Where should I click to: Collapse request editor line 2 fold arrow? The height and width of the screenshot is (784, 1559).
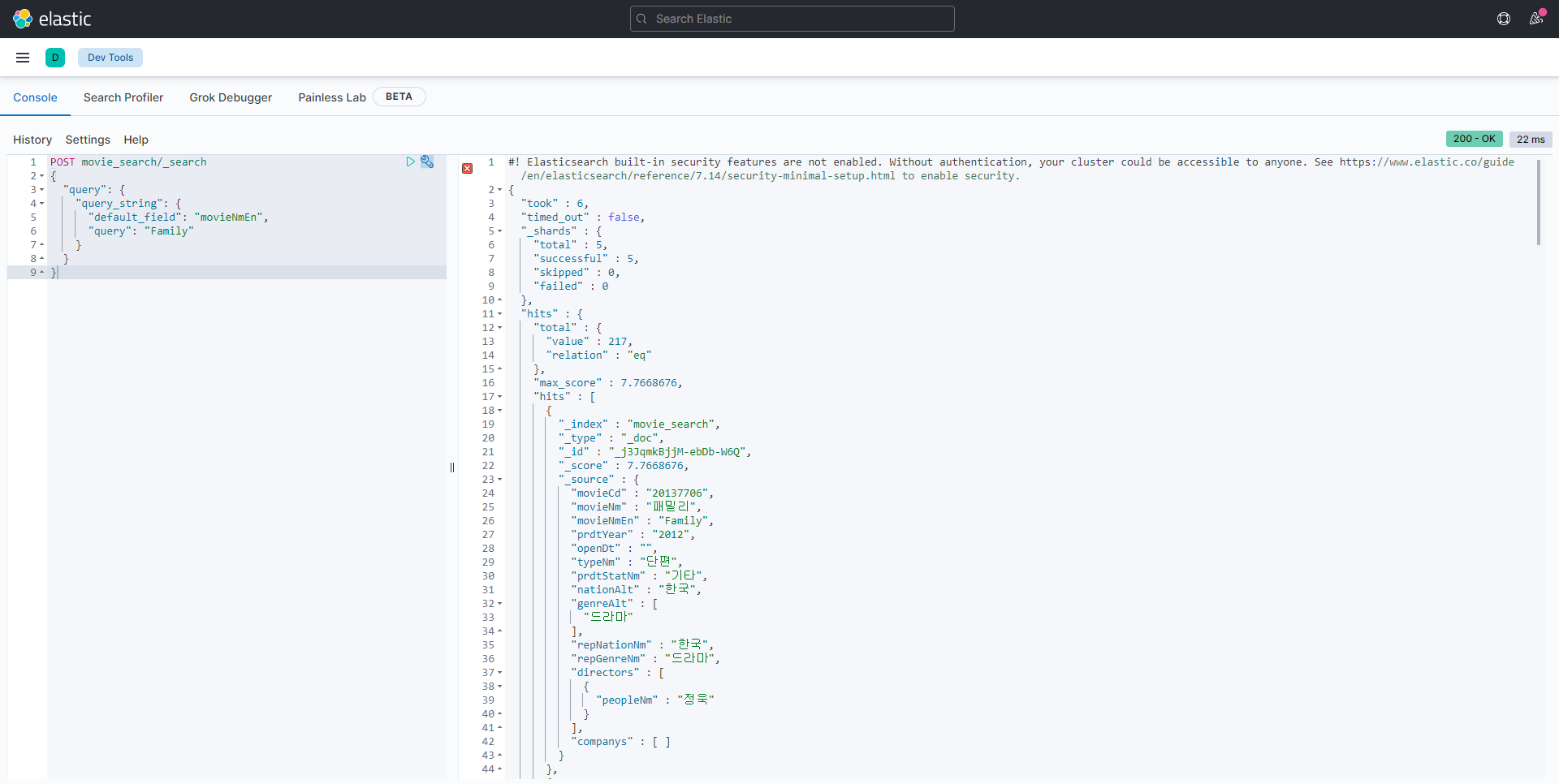[x=42, y=176]
